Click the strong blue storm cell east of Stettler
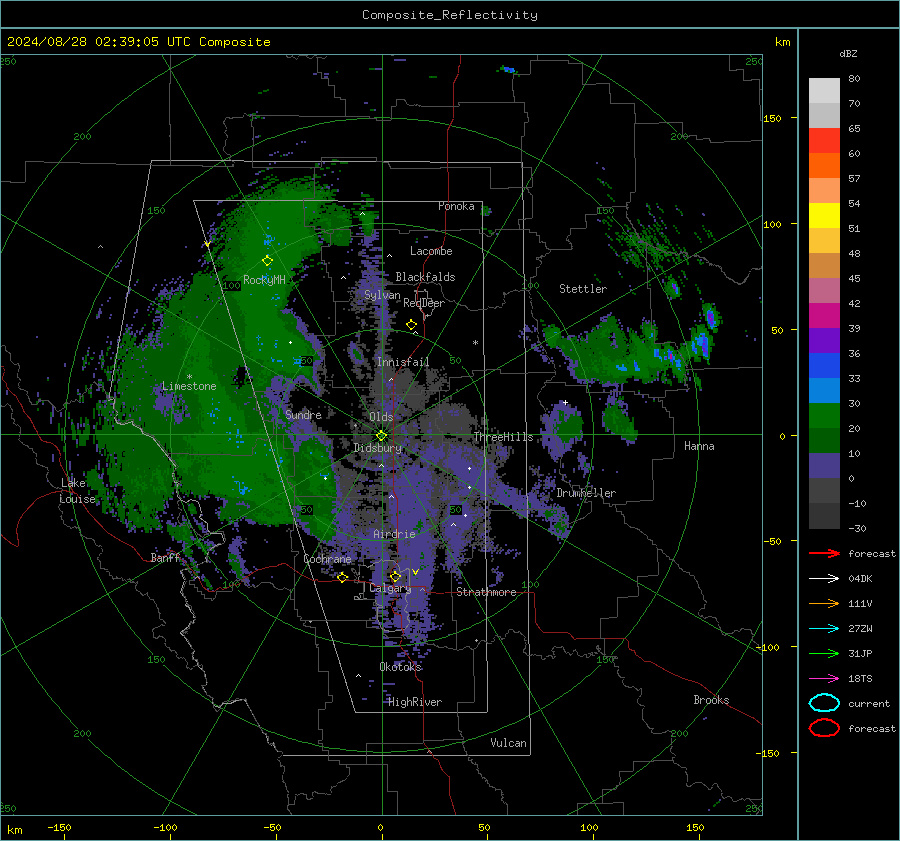Screen dimensions: 900x841 point(711,317)
